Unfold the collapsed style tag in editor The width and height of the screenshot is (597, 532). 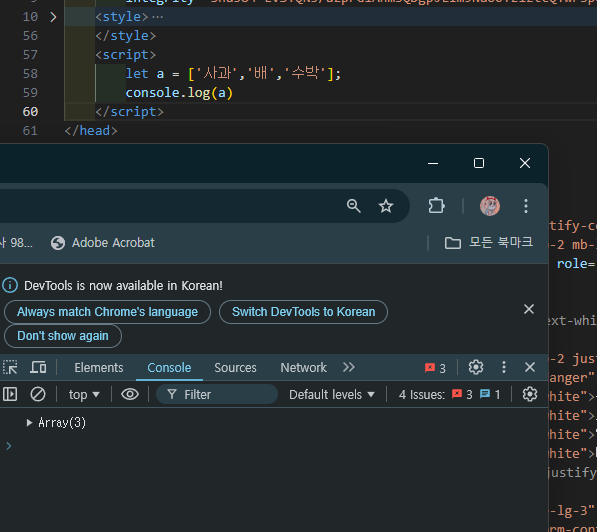click(x=53, y=17)
